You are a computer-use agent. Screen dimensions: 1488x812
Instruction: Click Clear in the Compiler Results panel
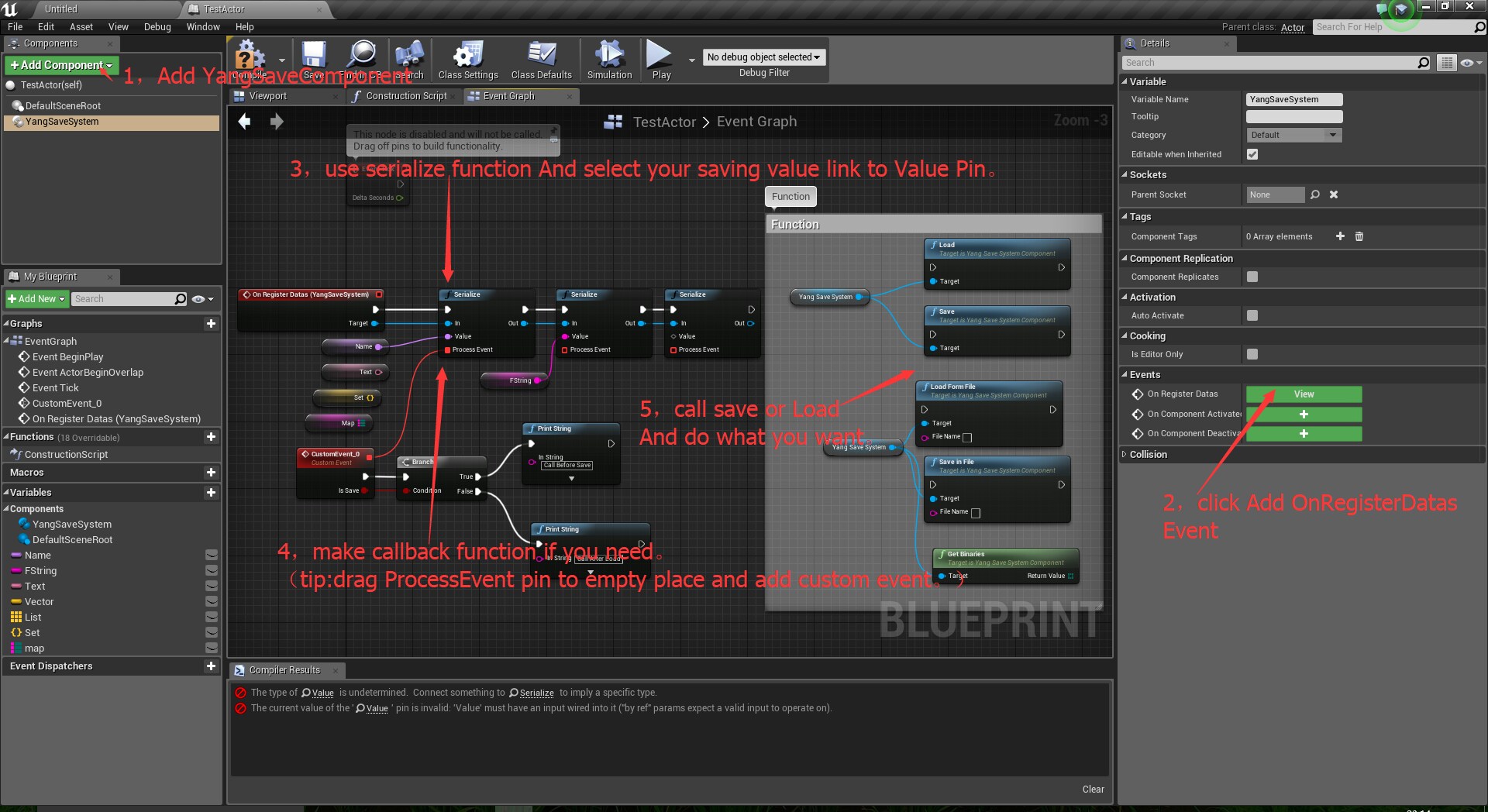tap(1093, 790)
